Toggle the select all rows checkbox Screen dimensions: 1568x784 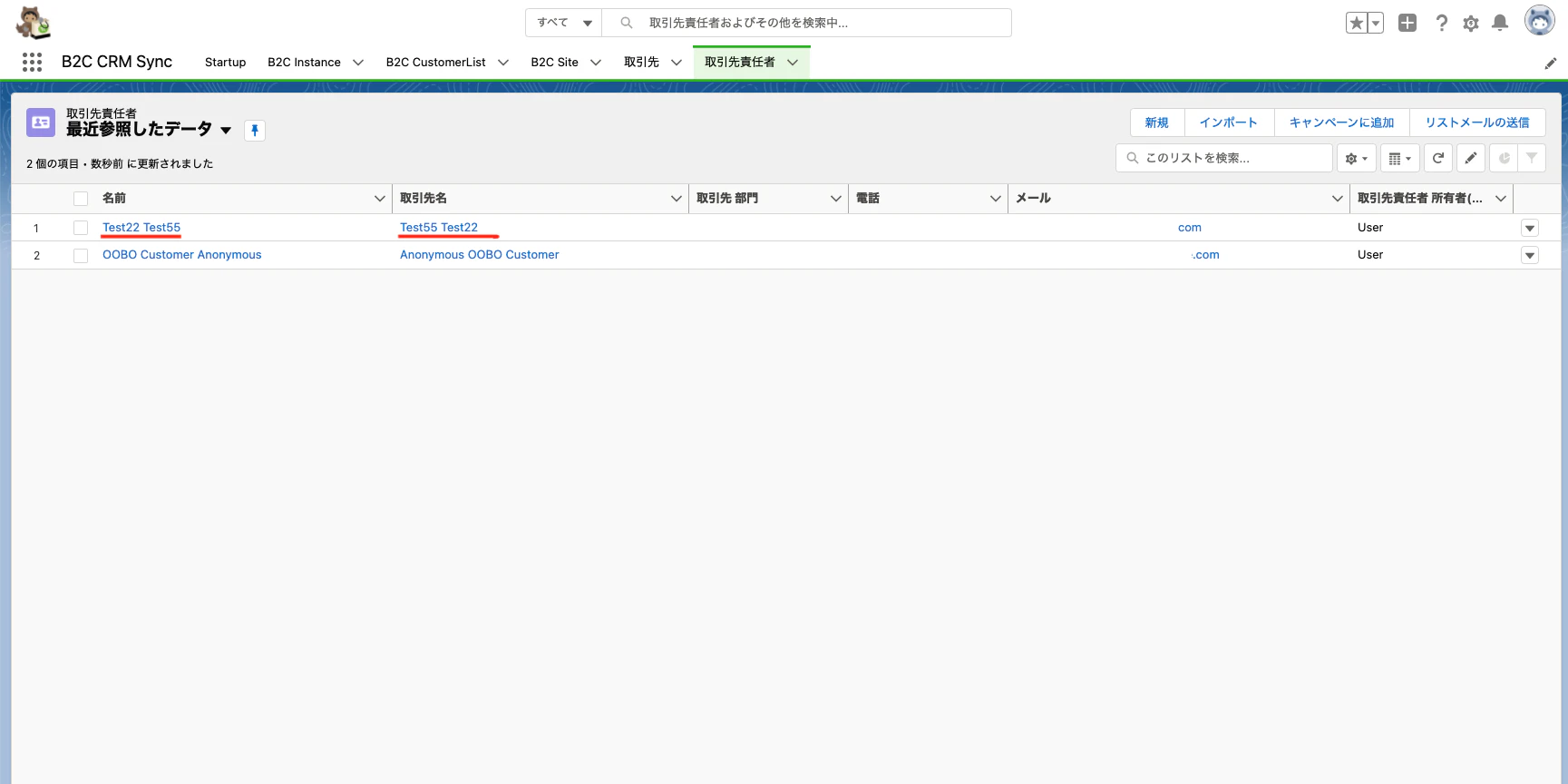81,199
